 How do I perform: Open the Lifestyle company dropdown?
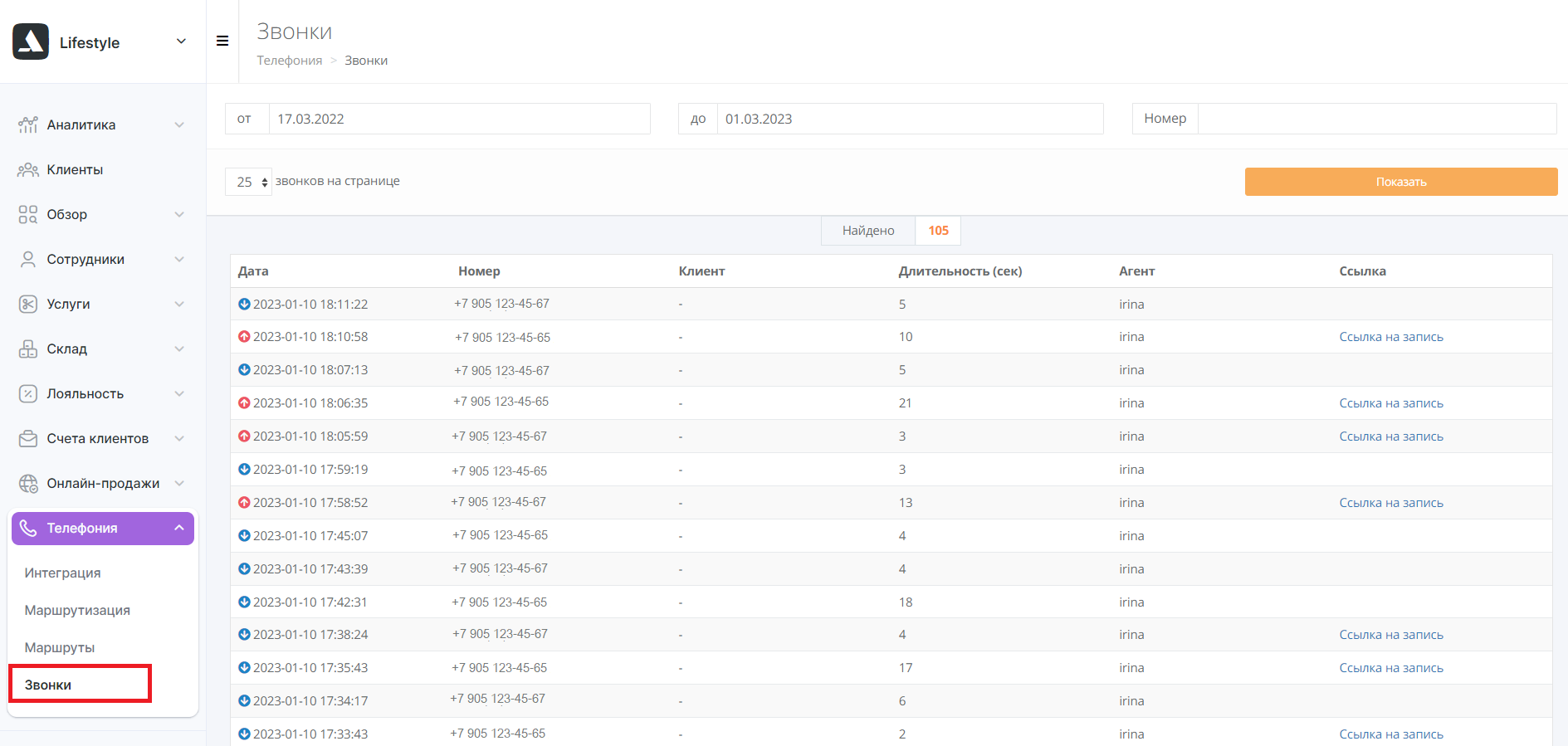click(x=181, y=41)
